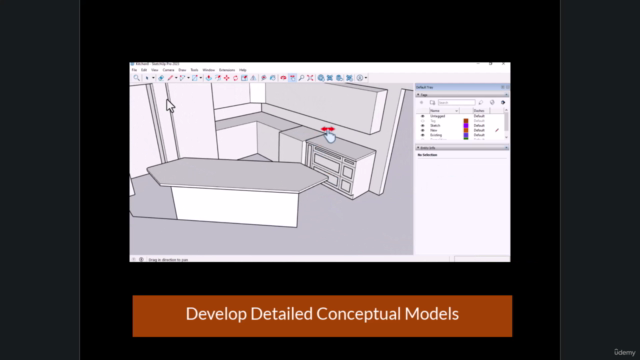
Task: Choose the Zoom magnifier tool
Action: [301, 78]
